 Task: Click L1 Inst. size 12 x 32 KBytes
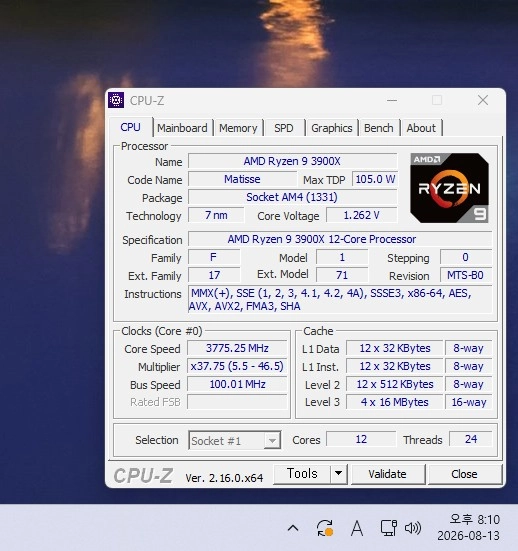pos(395,366)
